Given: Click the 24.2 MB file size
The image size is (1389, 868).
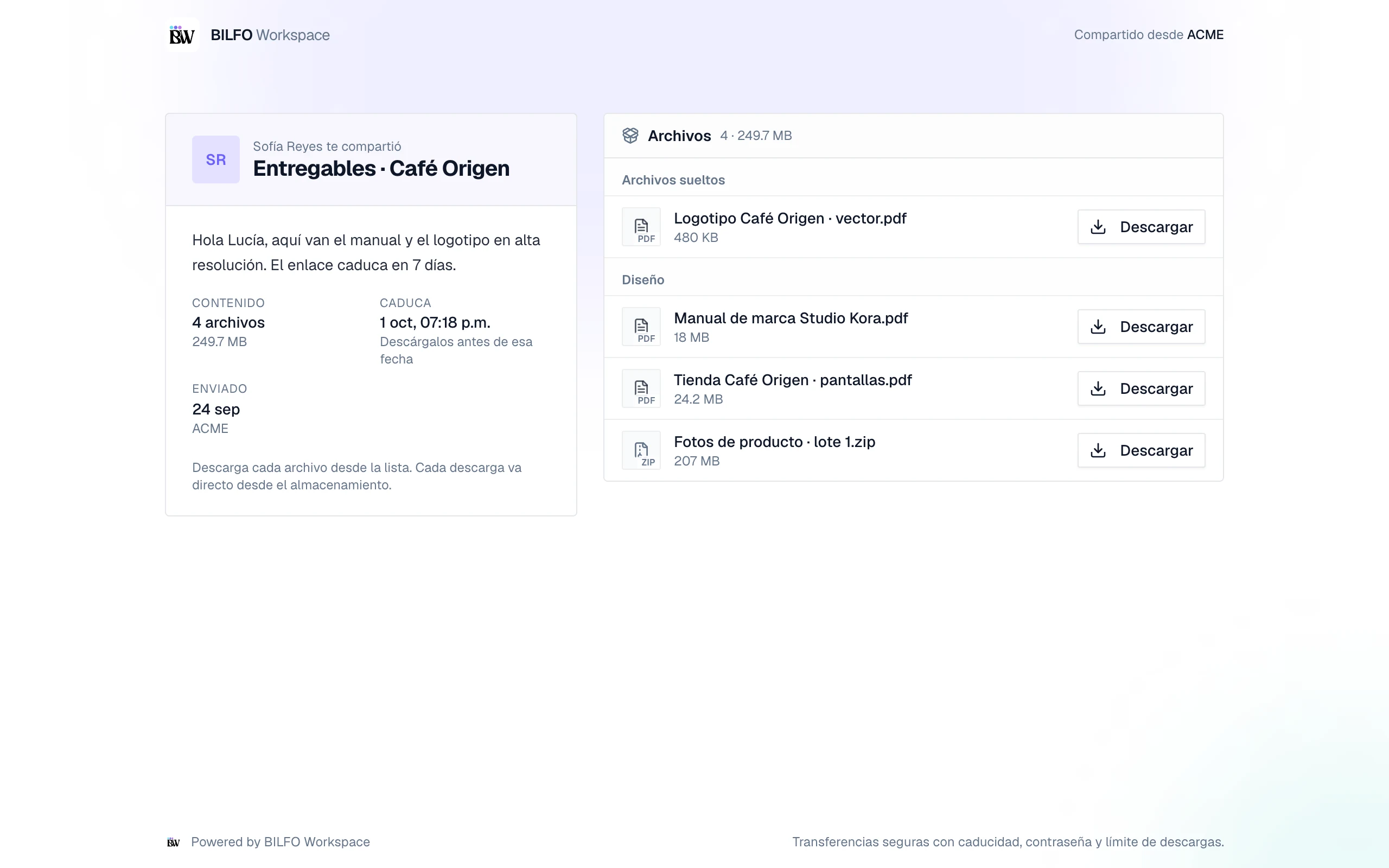Looking at the screenshot, I should (x=698, y=400).
